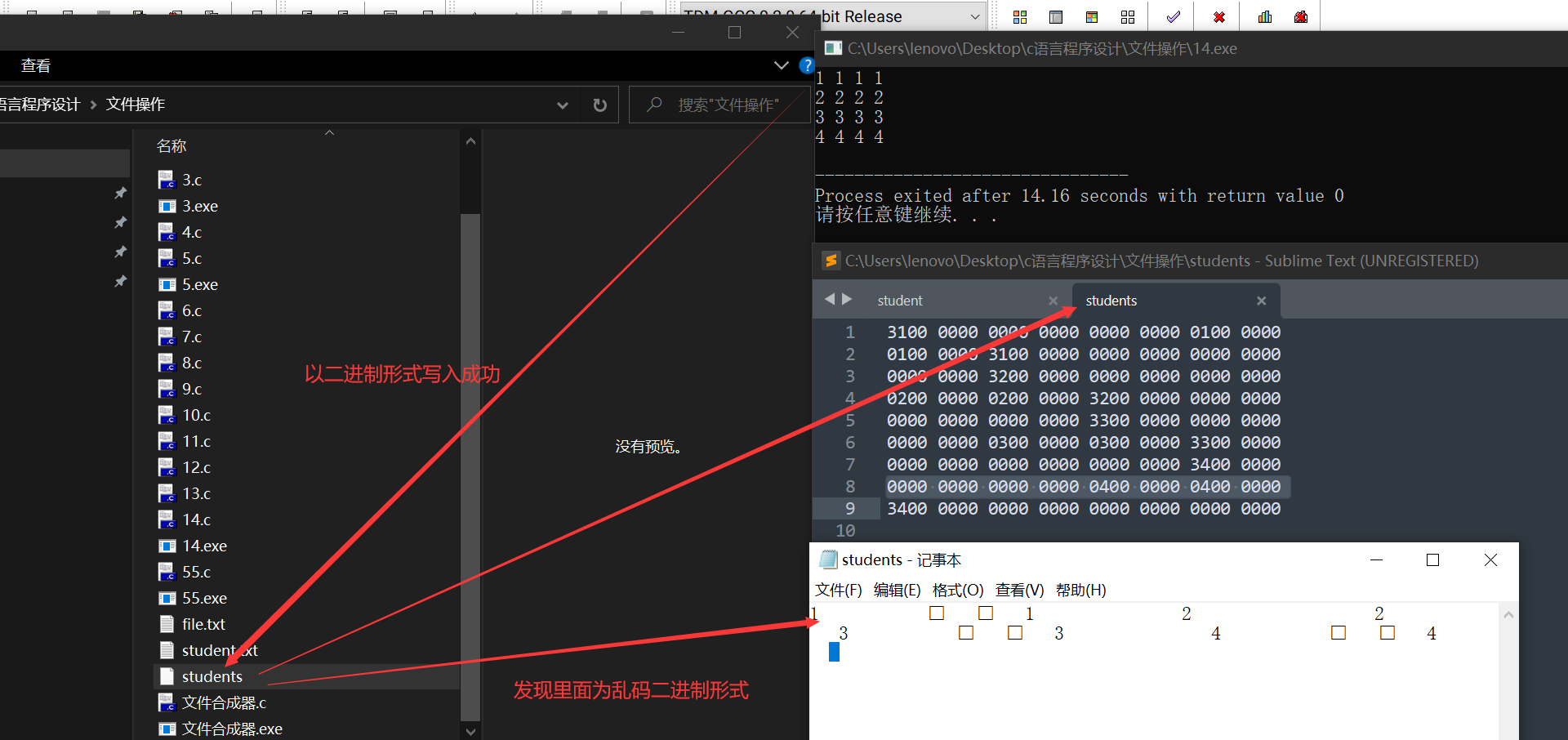Select 文件合成器.exe in the file list

pos(232,729)
